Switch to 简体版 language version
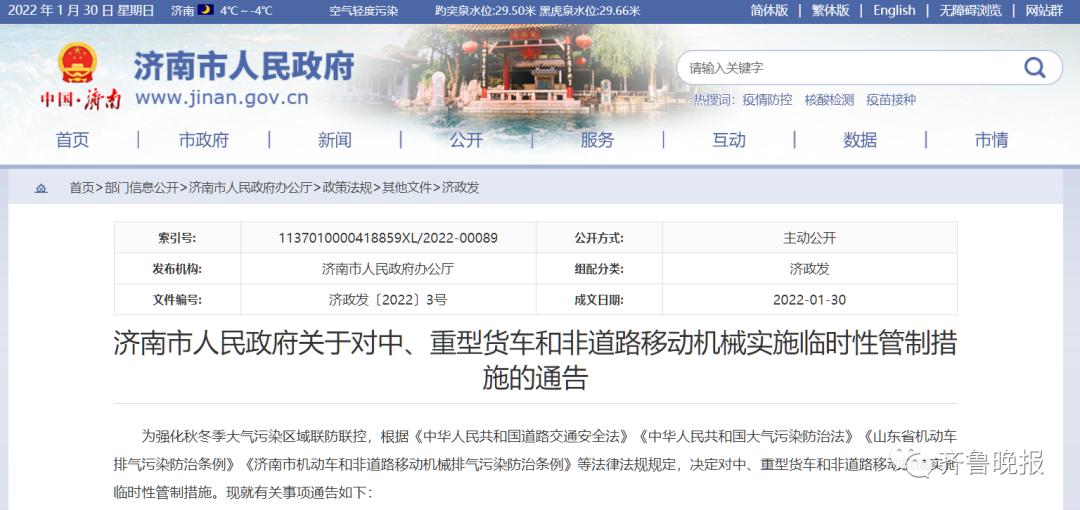This screenshot has width=1080, height=510. [769, 10]
